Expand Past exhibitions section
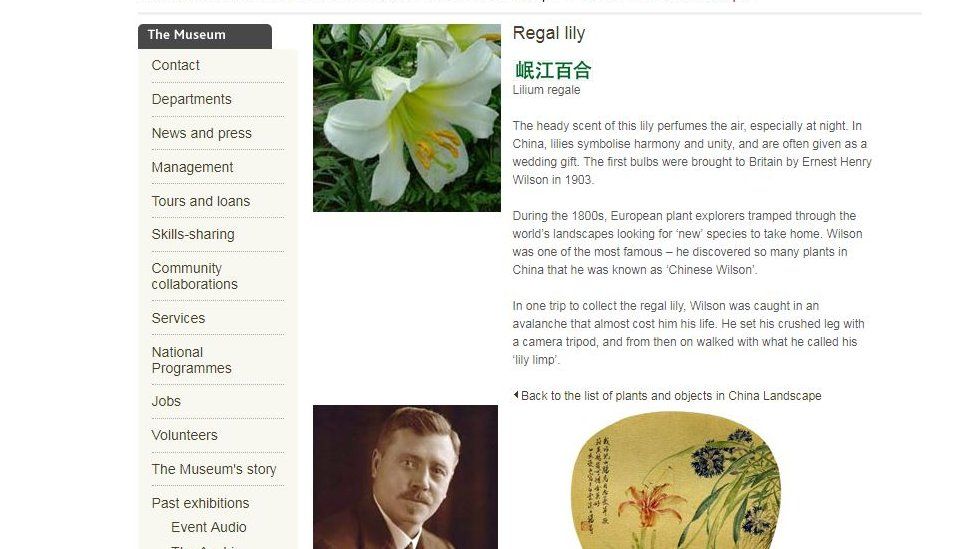Viewport: 976px width, 549px height. [200, 503]
